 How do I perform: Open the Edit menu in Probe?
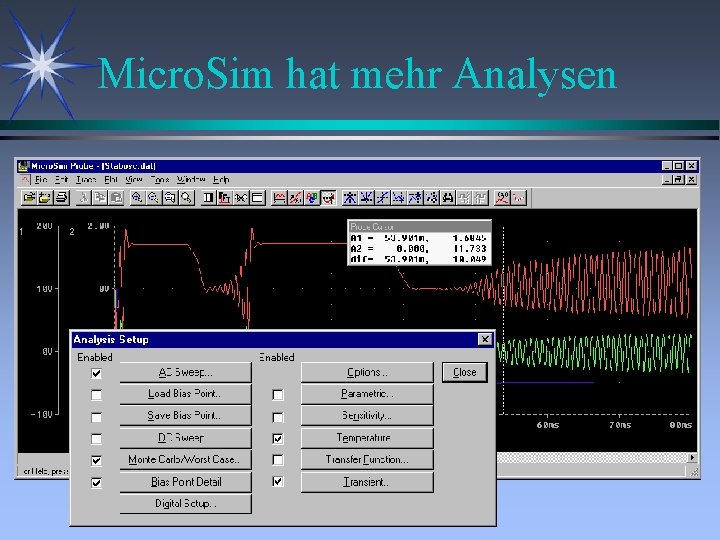click(62, 180)
